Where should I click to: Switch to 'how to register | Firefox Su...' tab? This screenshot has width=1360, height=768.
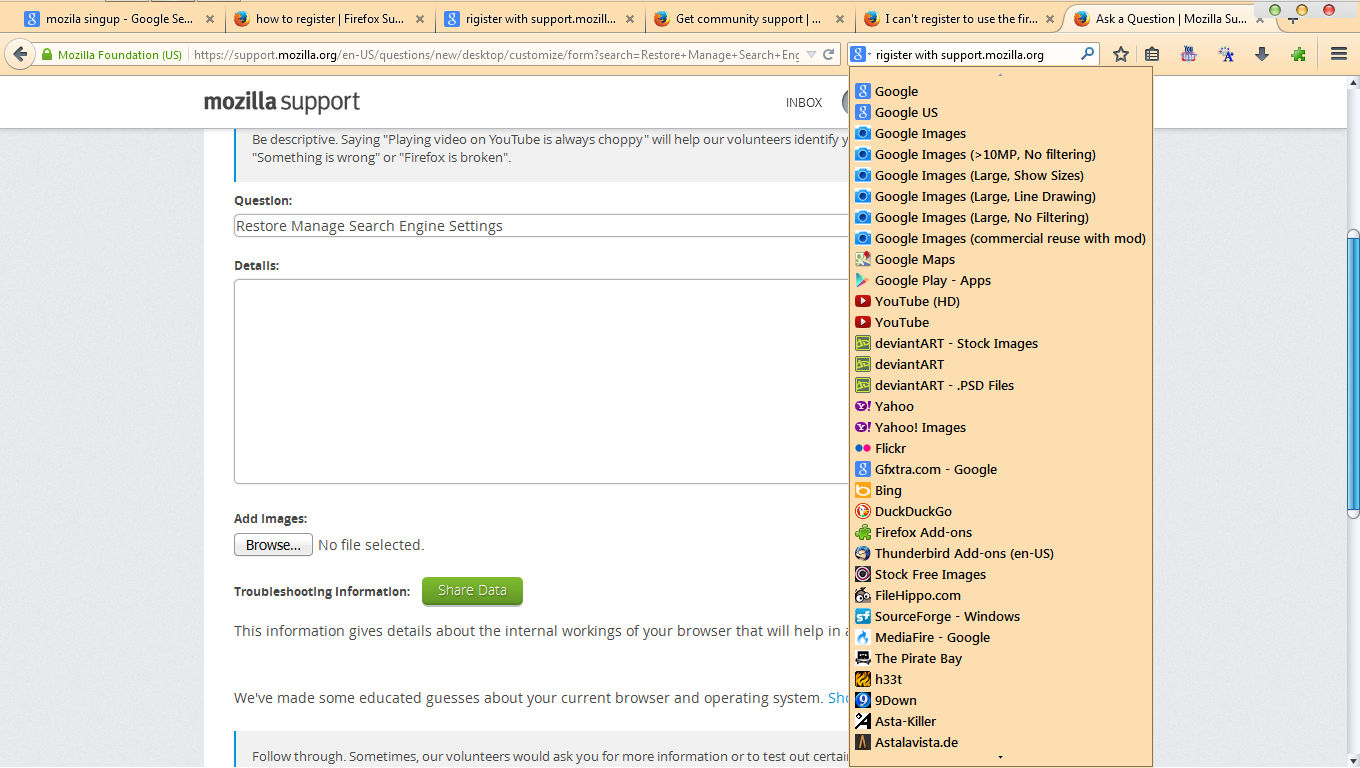pos(329,19)
